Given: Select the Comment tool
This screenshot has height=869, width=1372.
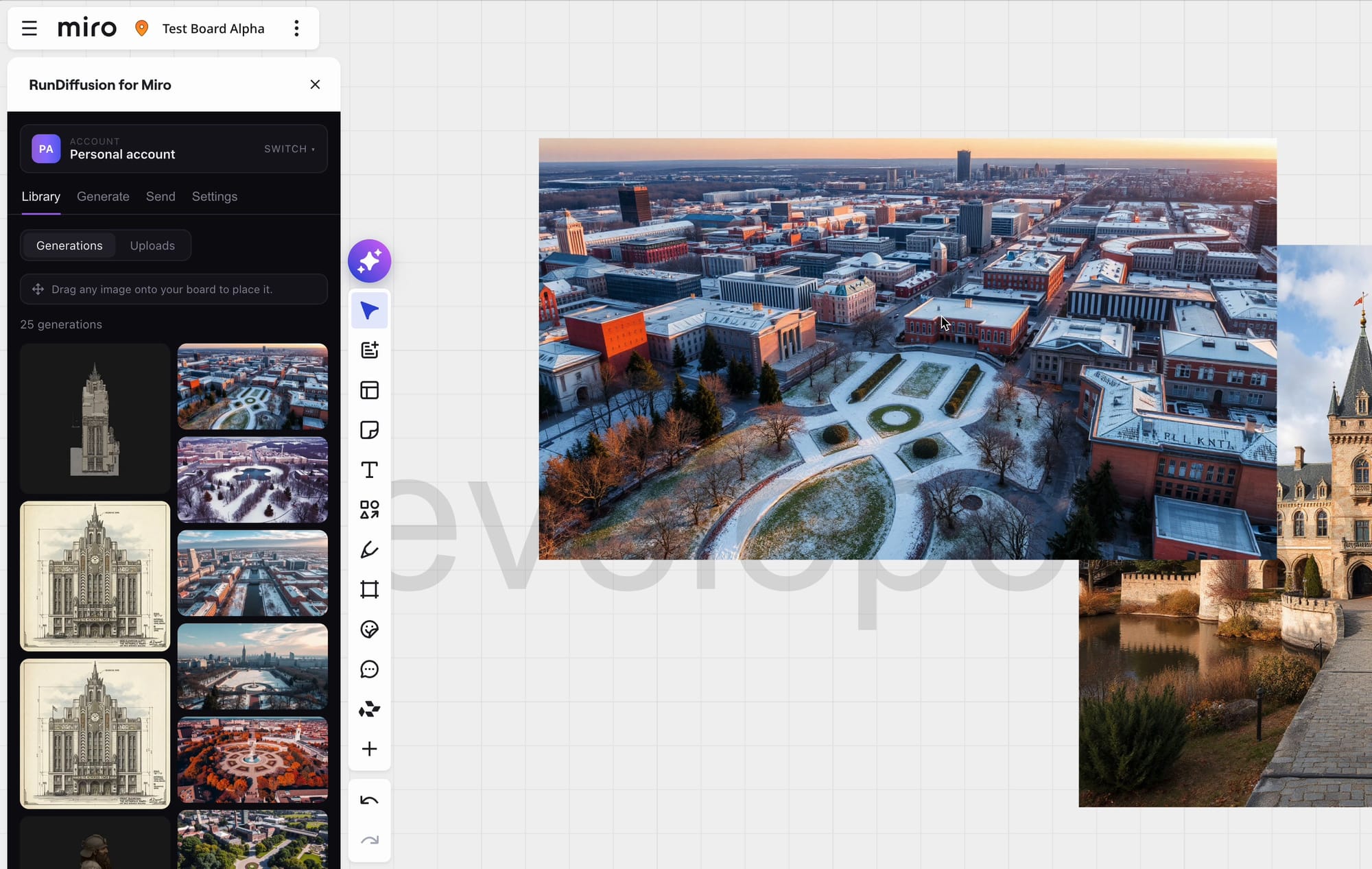Looking at the screenshot, I should 369,669.
